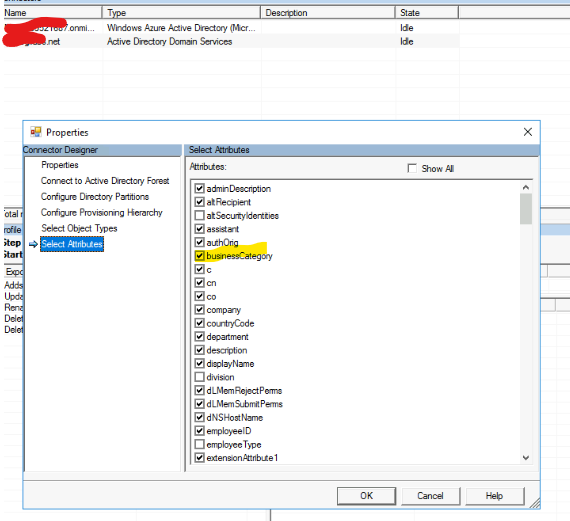Click the Idle state of Azure connector
The width and height of the screenshot is (570, 521).
coord(406,28)
